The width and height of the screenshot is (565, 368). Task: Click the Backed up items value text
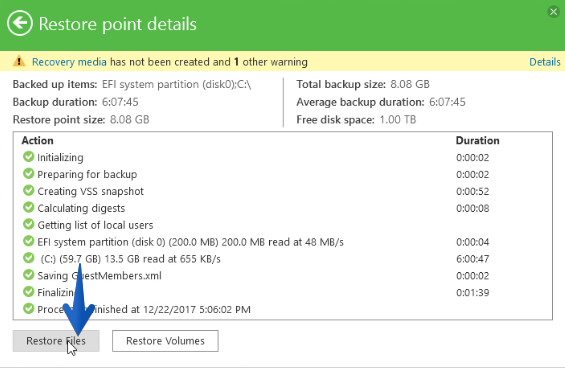[177, 84]
